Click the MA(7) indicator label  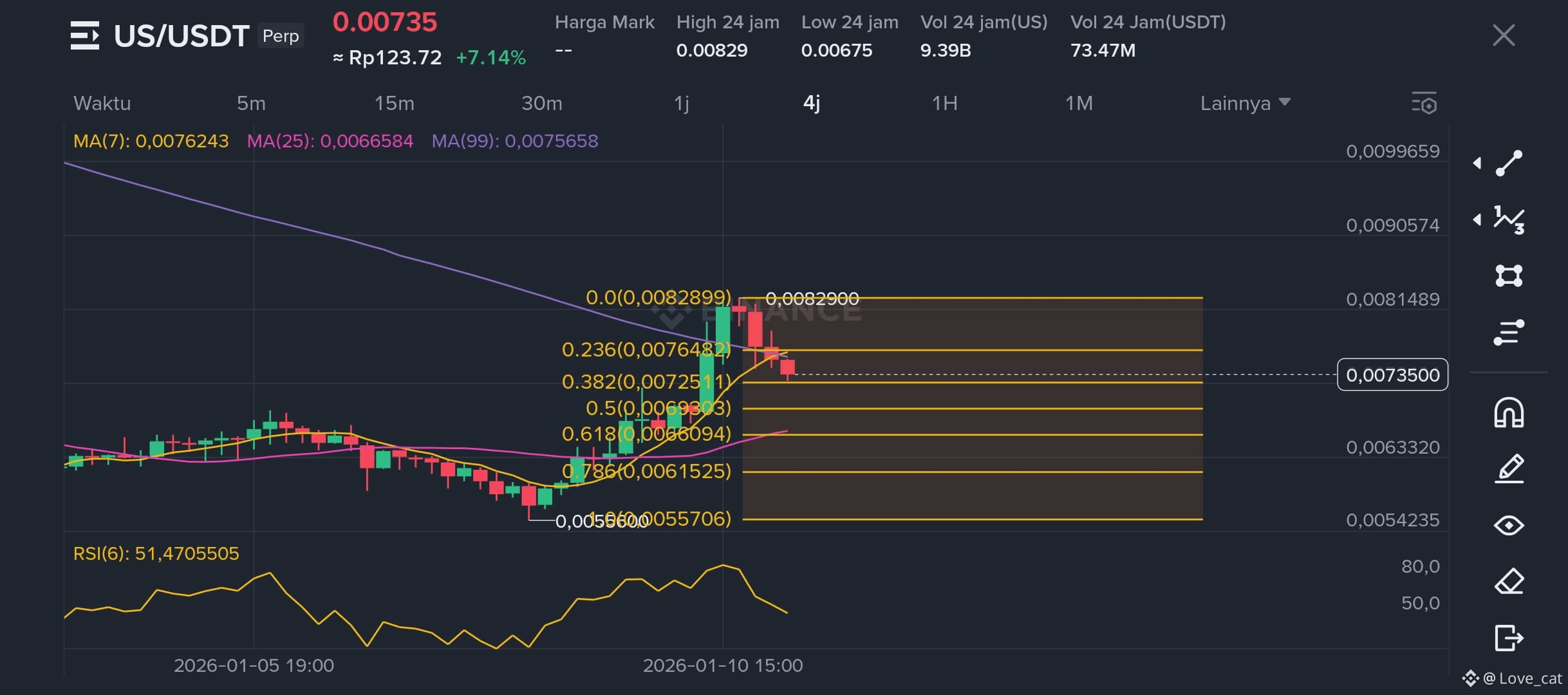(x=151, y=141)
